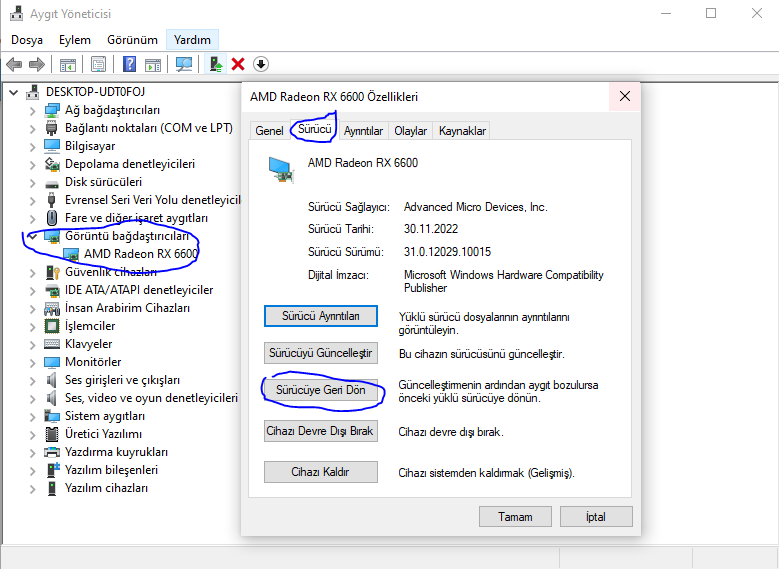This screenshot has height=569, width=779.
Task: Click the Monitörler display icon
Action: click(52, 362)
